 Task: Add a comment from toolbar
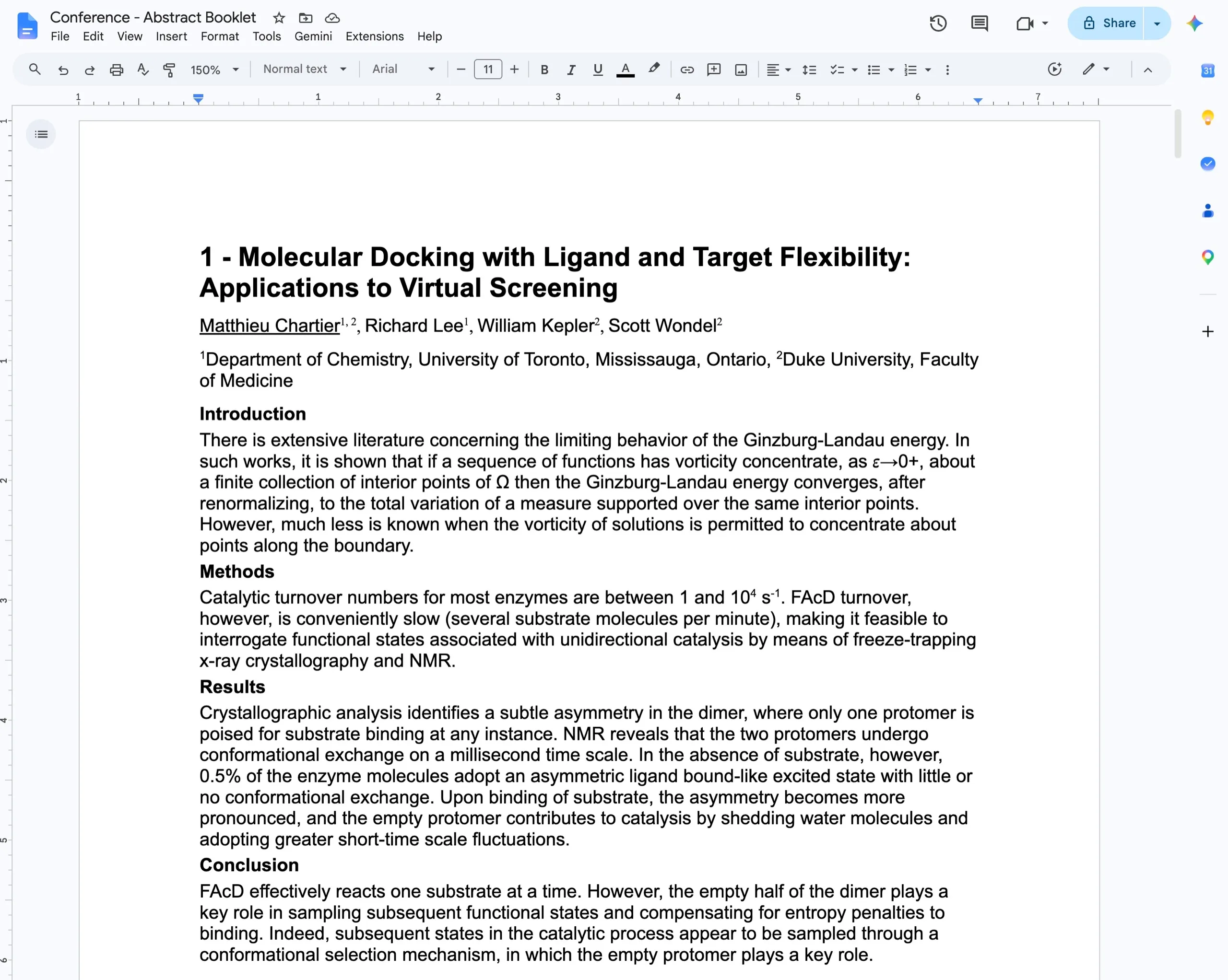[x=714, y=70]
